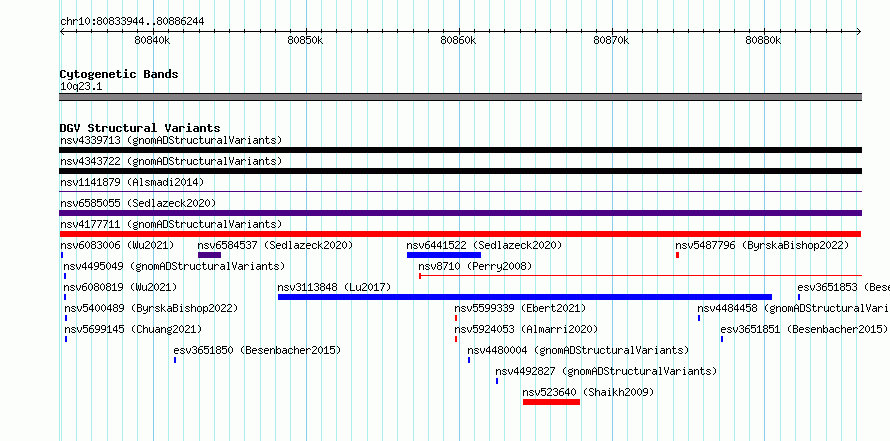
Task: Click the purple nsv6584537 variant bar
Action: pos(209,255)
